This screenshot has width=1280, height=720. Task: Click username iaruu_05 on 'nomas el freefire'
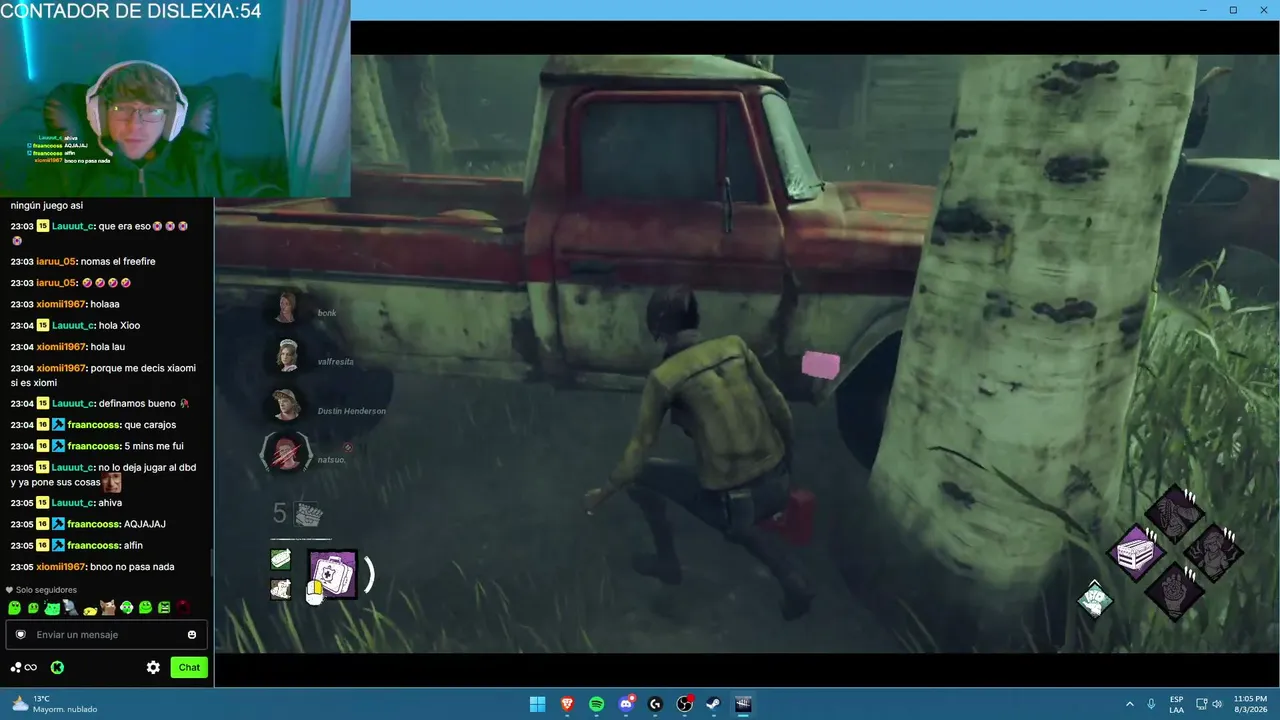[56, 262]
